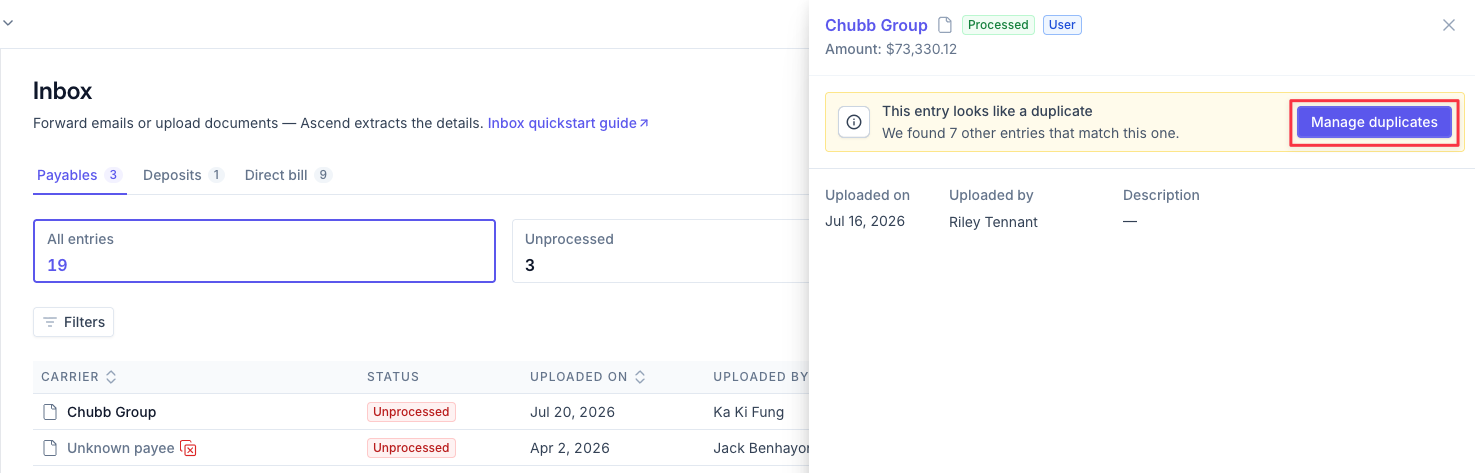Close the Chubb Group details panel

click(x=1448, y=25)
